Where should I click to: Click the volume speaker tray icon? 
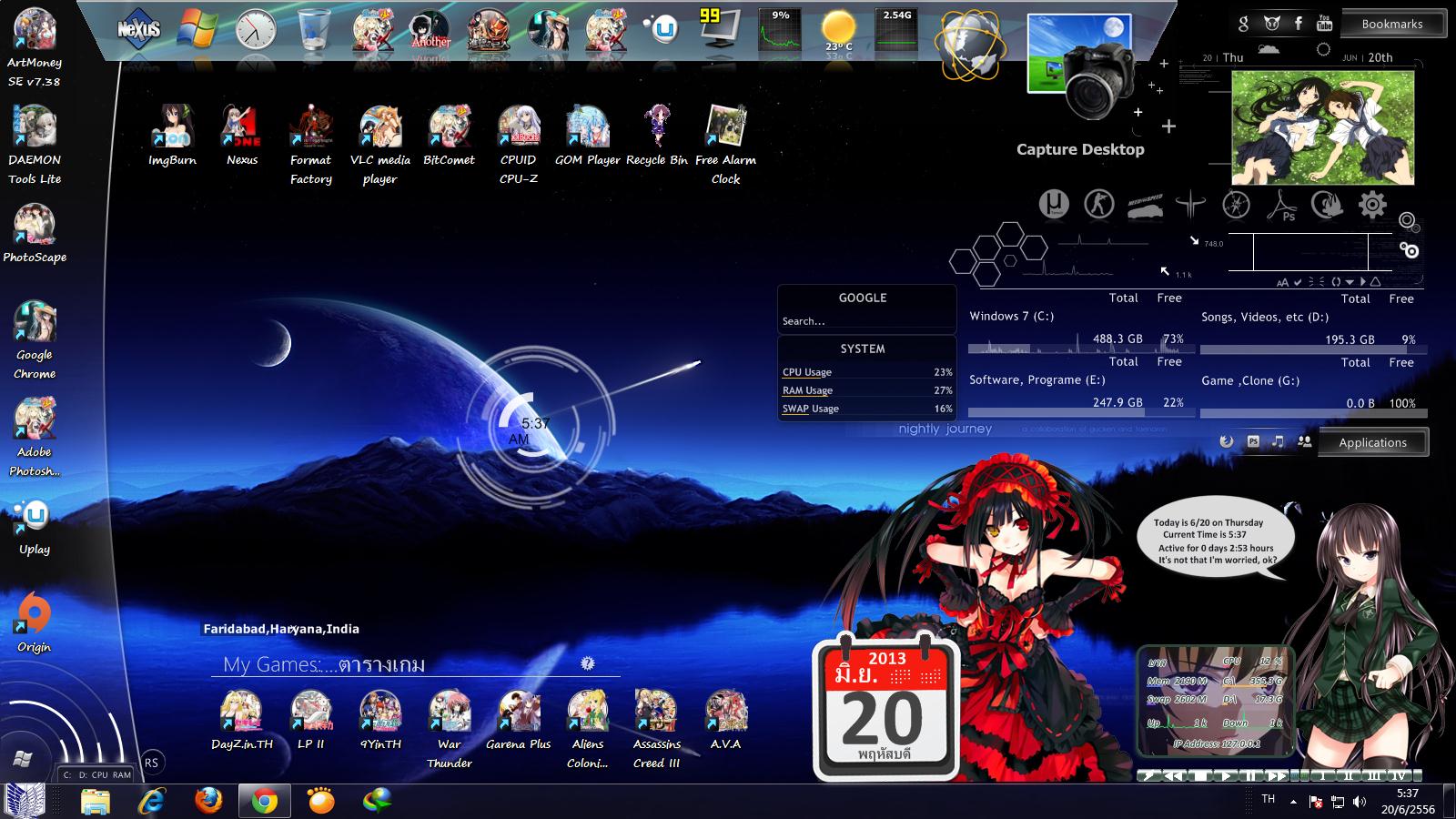(x=1360, y=802)
